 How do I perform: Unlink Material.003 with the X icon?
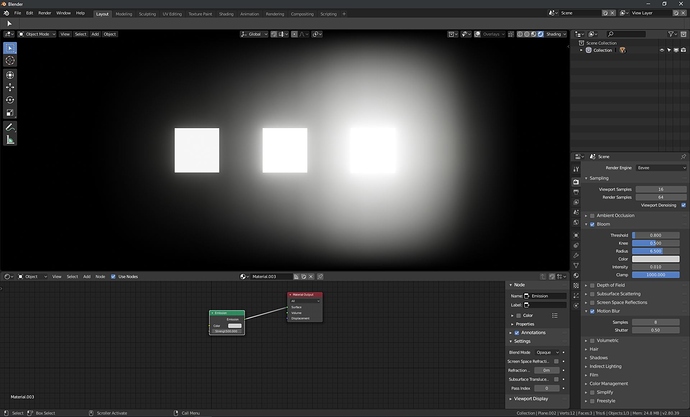point(311,277)
